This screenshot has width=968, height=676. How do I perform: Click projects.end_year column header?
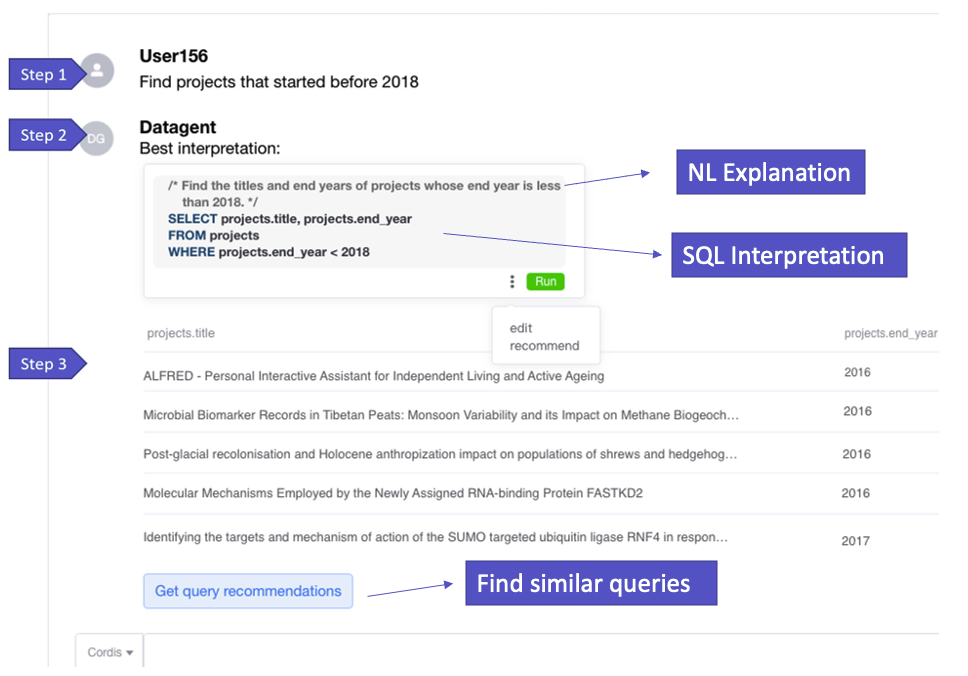click(891, 333)
